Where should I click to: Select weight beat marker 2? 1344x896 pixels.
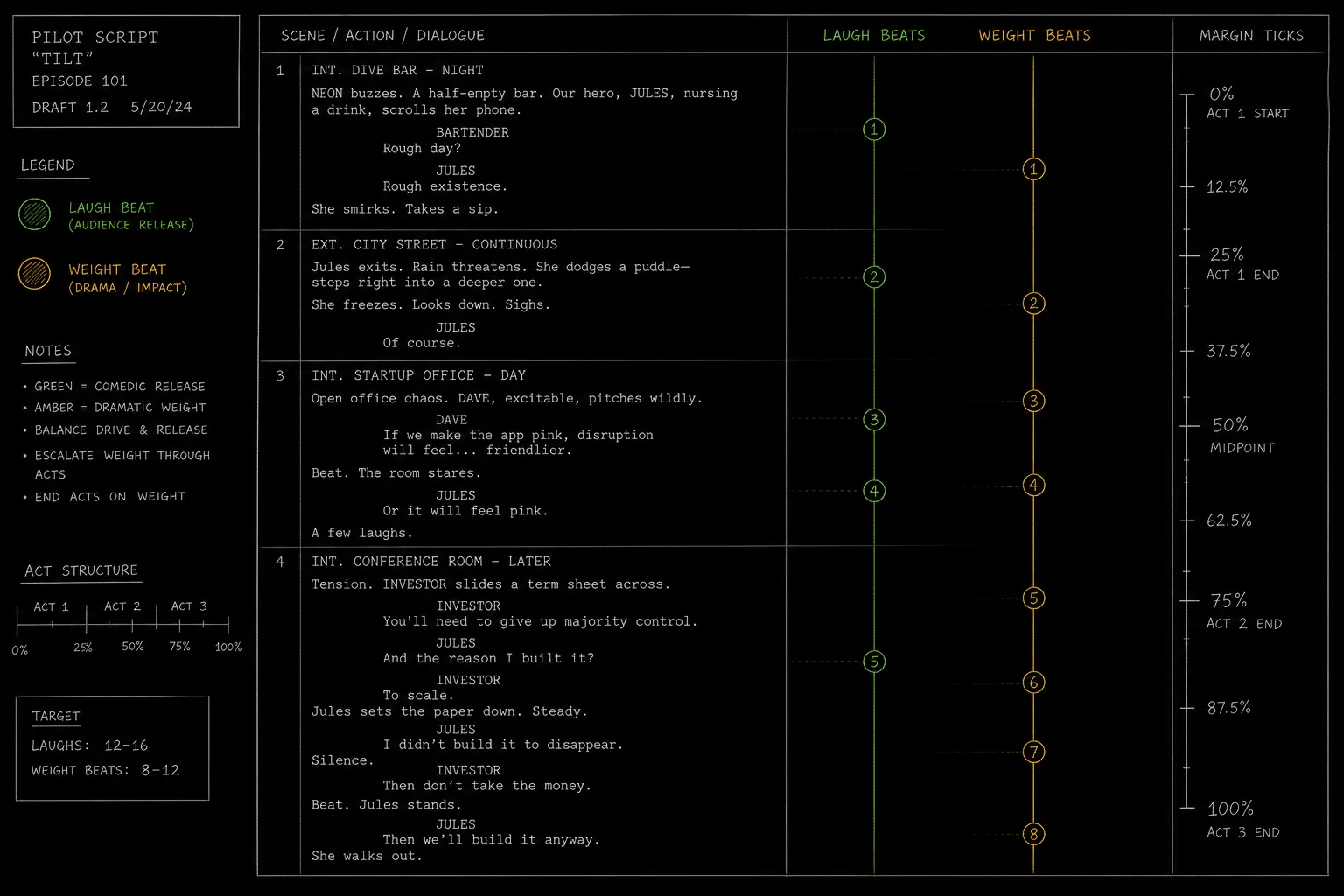1033,304
